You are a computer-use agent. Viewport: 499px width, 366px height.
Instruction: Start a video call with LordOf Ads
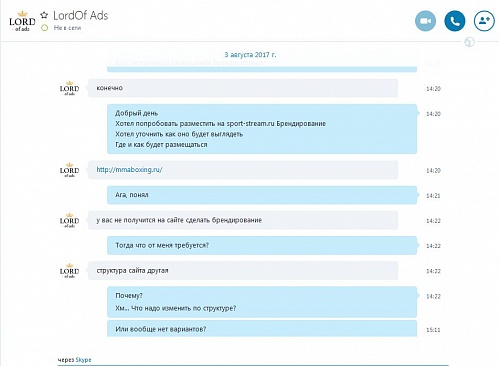tap(425, 21)
